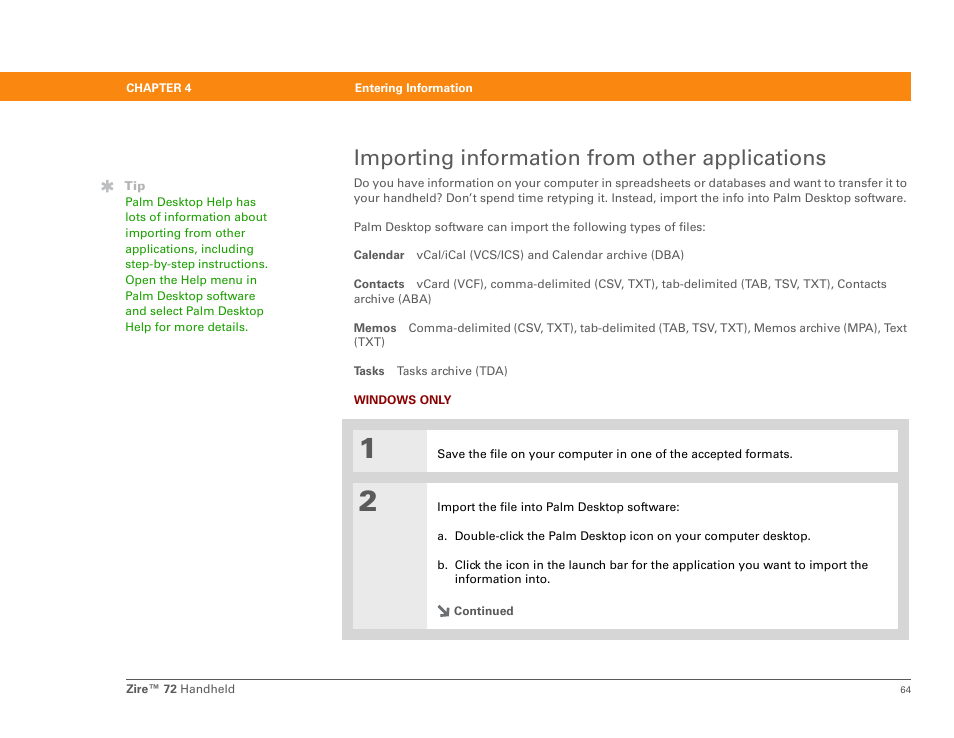This screenshot has width=954, height=738.
Task: Click 'Help for more details.' tip line
Action: tap(187, 327)
